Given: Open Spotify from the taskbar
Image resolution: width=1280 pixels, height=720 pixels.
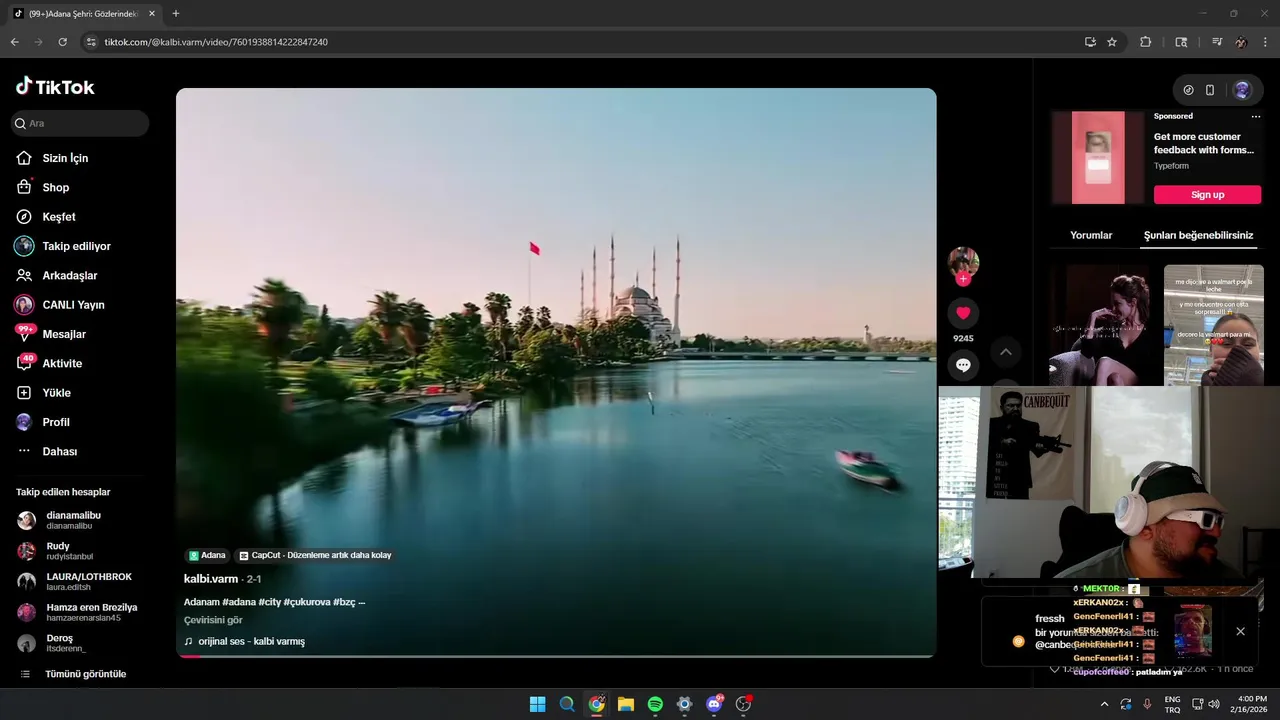Looking at the screenshot, I should point(655,704).
